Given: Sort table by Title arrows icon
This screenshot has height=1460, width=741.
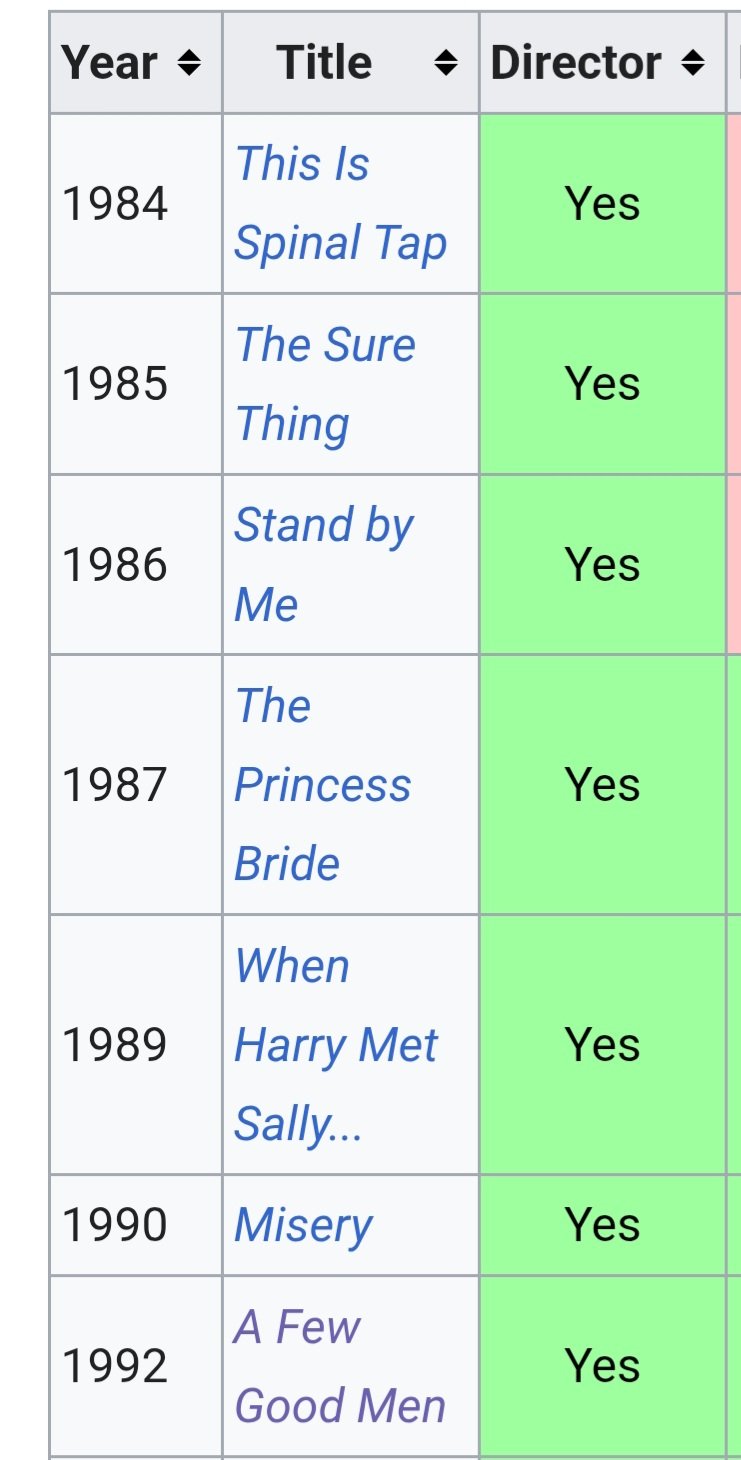Looking at the screenshot, I should (446, 64).
